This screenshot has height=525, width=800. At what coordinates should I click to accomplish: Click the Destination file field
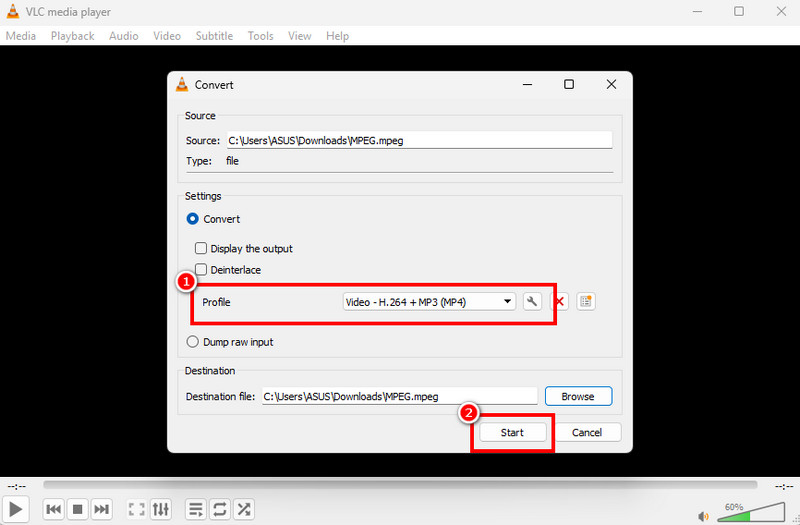(399, 396)
